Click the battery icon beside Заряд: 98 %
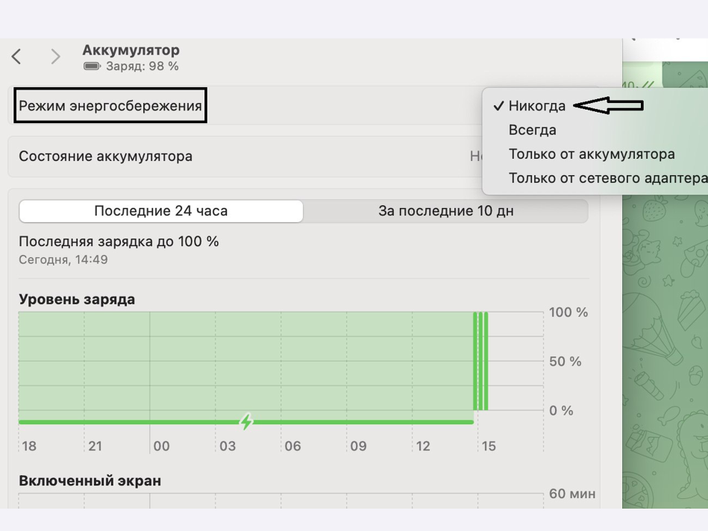Image resolution: width=708 pixels, height=531 pixels. pyautogui.click(x=92, y=66)
